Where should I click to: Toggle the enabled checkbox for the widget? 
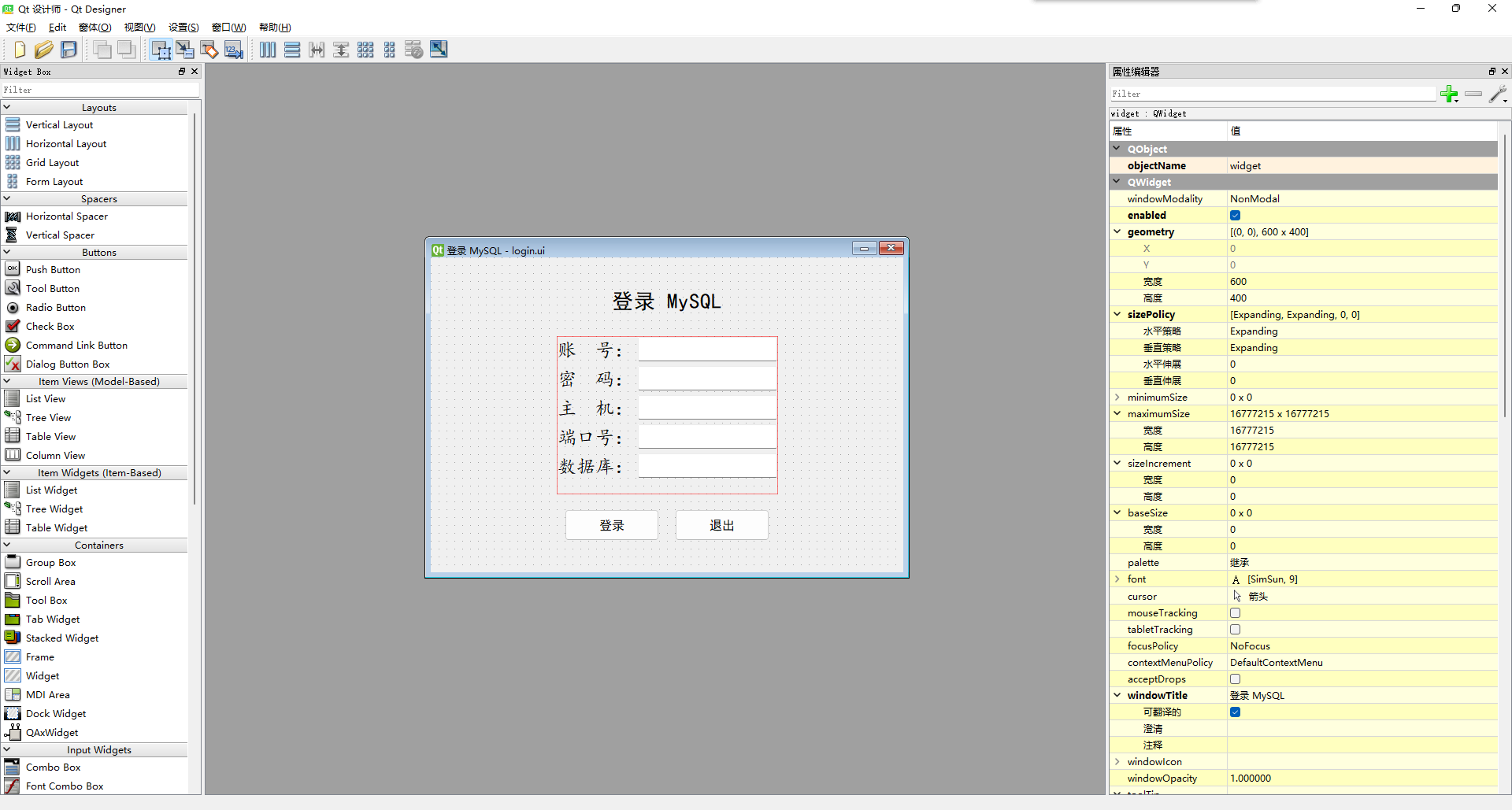click(x=1235, y=215)
